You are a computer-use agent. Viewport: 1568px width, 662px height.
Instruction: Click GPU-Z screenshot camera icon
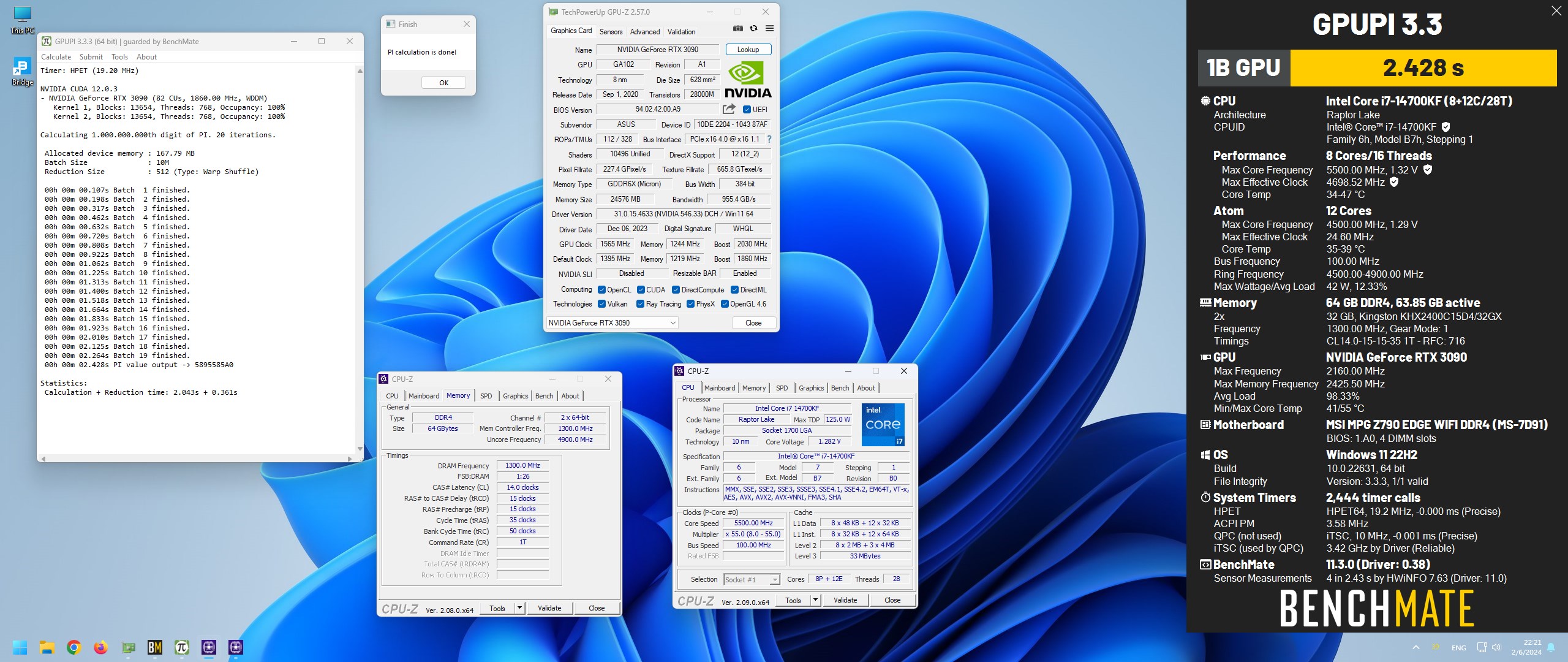coord(738,28)
